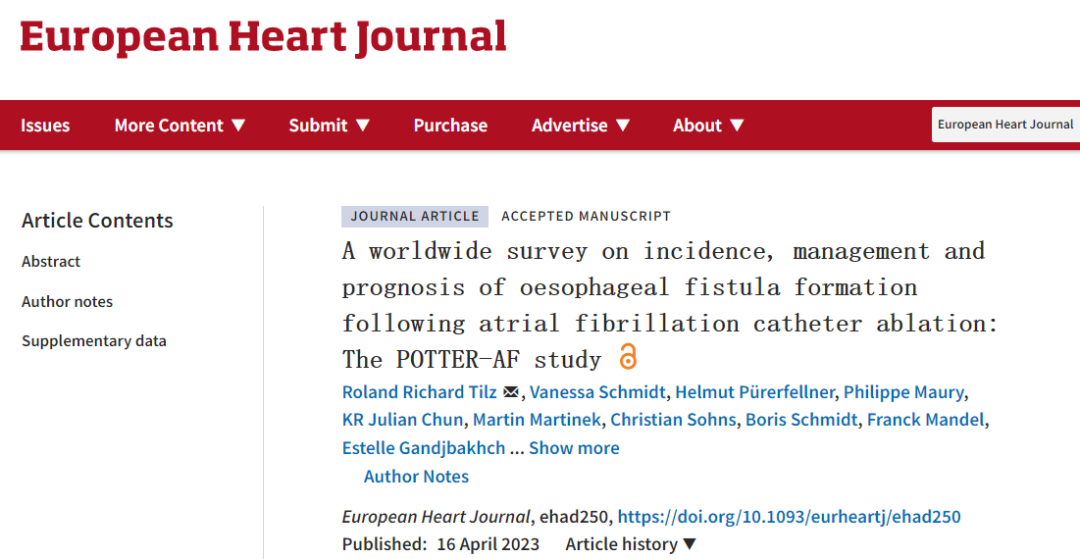Select author Helmut Pürerfellner

[x=755, y=392]
